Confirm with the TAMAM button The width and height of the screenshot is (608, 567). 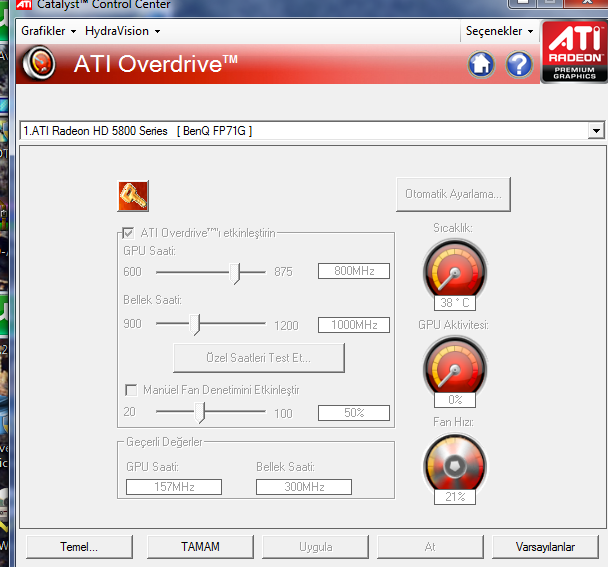[x=200, y=547]
